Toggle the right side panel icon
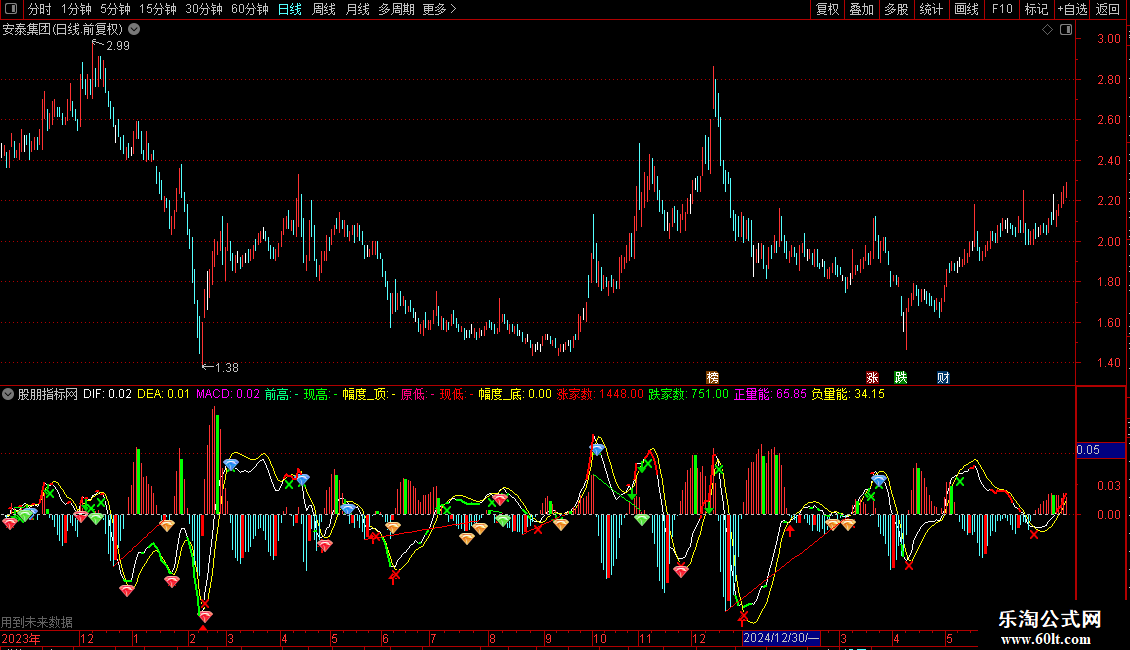1130x650 pixels. coord(1066,30)
